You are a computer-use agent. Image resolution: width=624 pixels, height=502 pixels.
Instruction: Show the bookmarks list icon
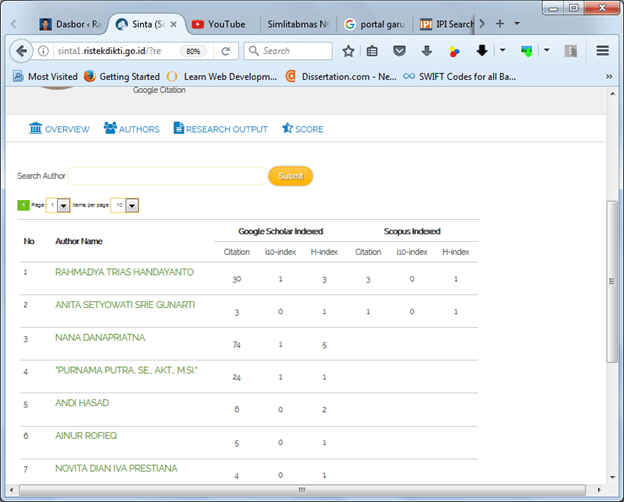pos(373,51)
